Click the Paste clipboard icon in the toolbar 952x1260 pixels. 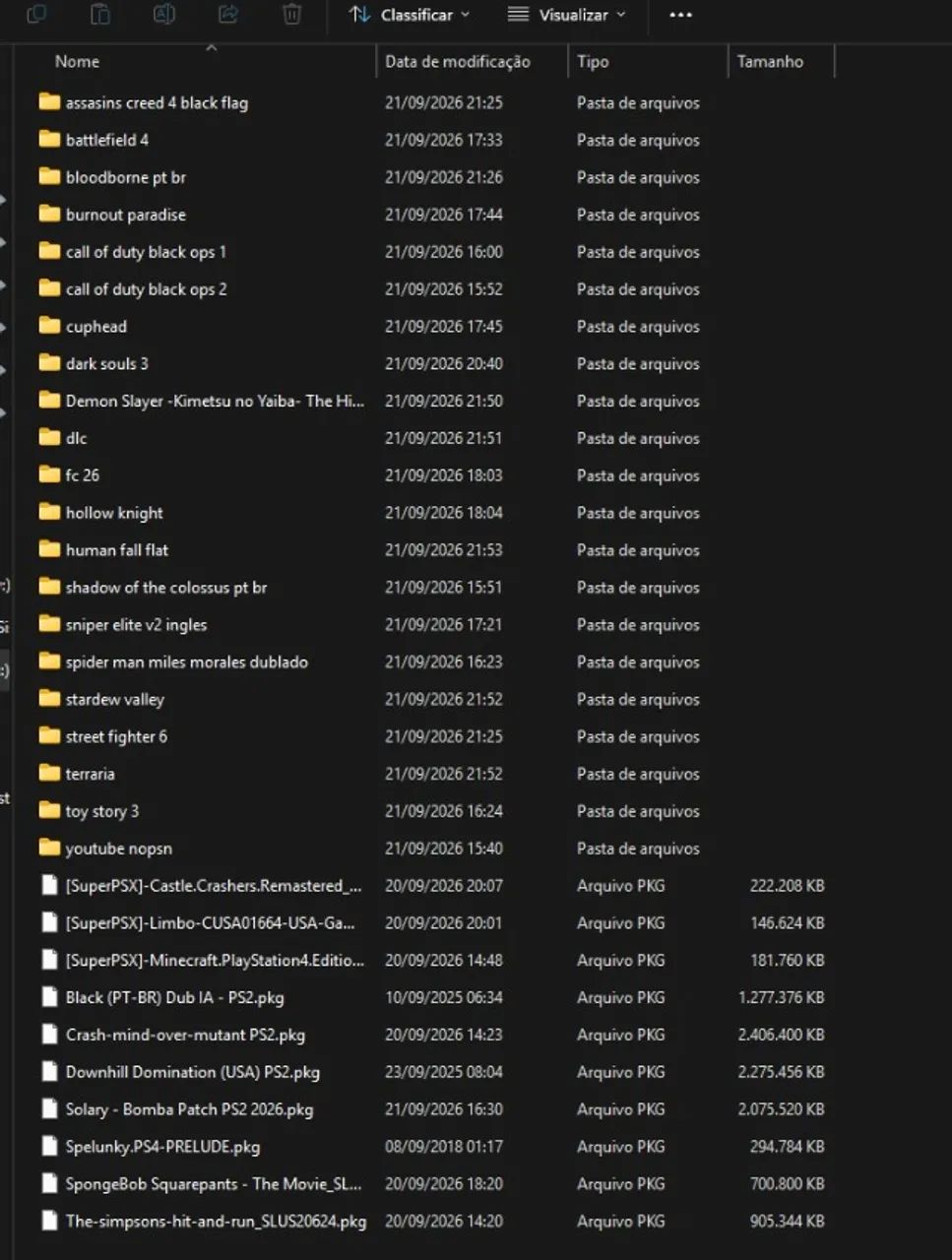(100, 14)
